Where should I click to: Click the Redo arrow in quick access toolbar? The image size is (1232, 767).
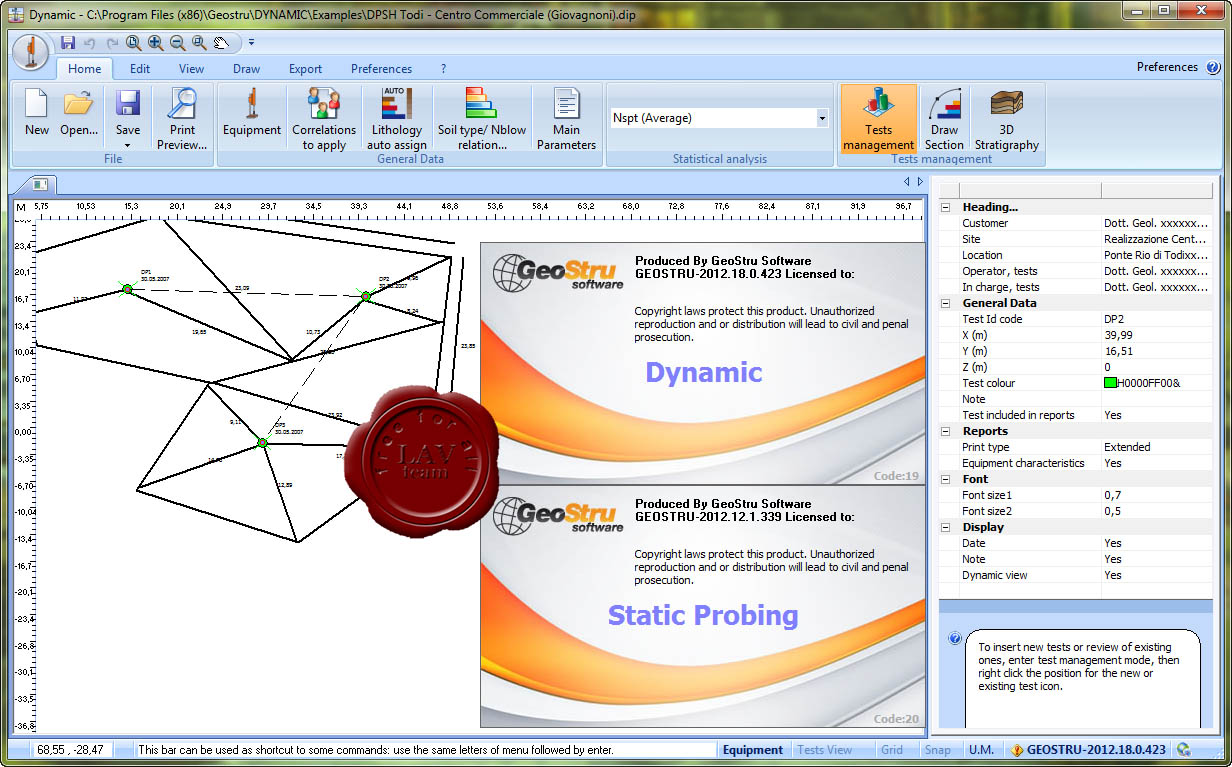tap(112, 42)
